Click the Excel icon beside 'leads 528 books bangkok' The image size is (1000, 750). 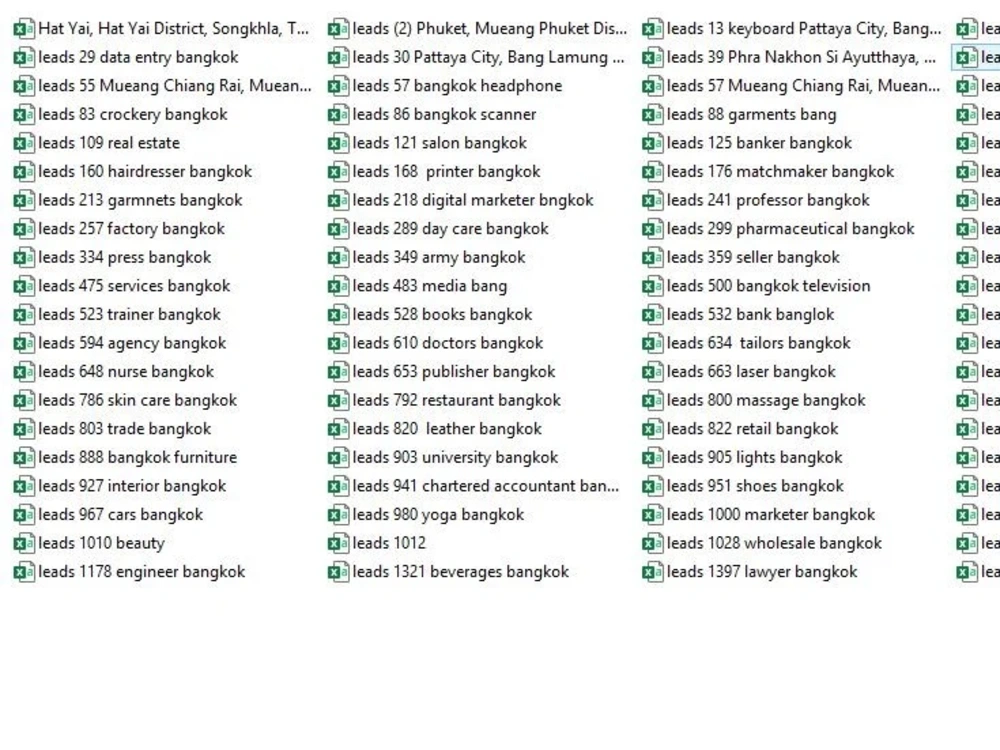(x=338, y=315)
